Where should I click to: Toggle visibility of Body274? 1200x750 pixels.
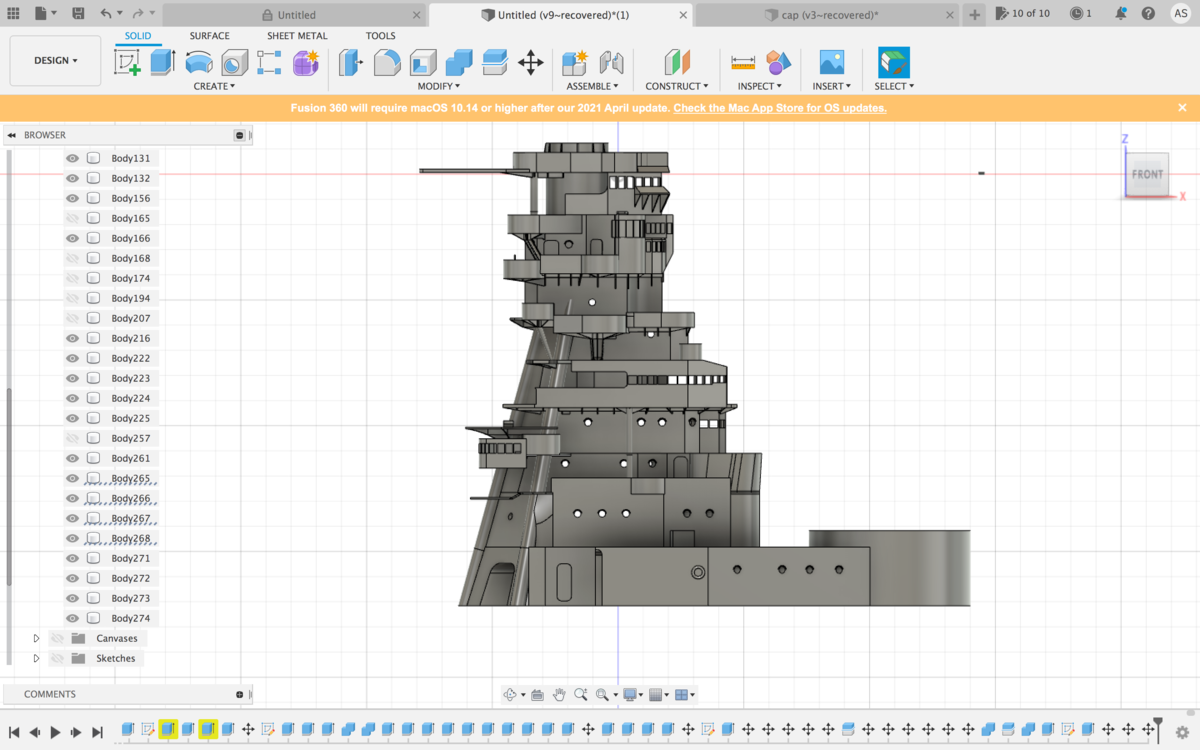coord(72,618)
